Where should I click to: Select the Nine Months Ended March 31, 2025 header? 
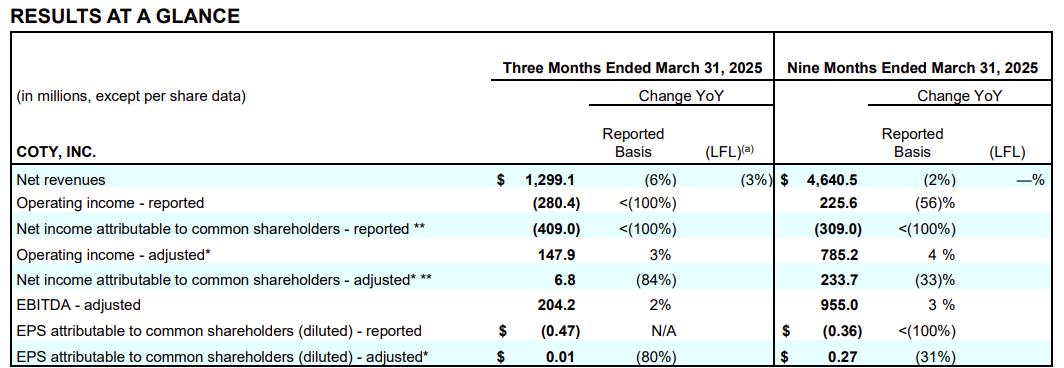tap(912, 68)
